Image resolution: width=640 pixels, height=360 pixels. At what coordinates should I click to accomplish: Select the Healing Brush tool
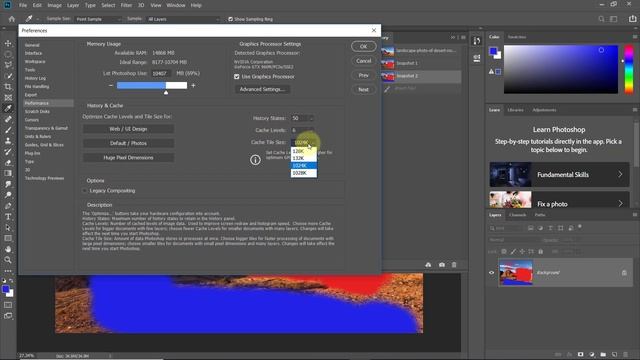8,119
